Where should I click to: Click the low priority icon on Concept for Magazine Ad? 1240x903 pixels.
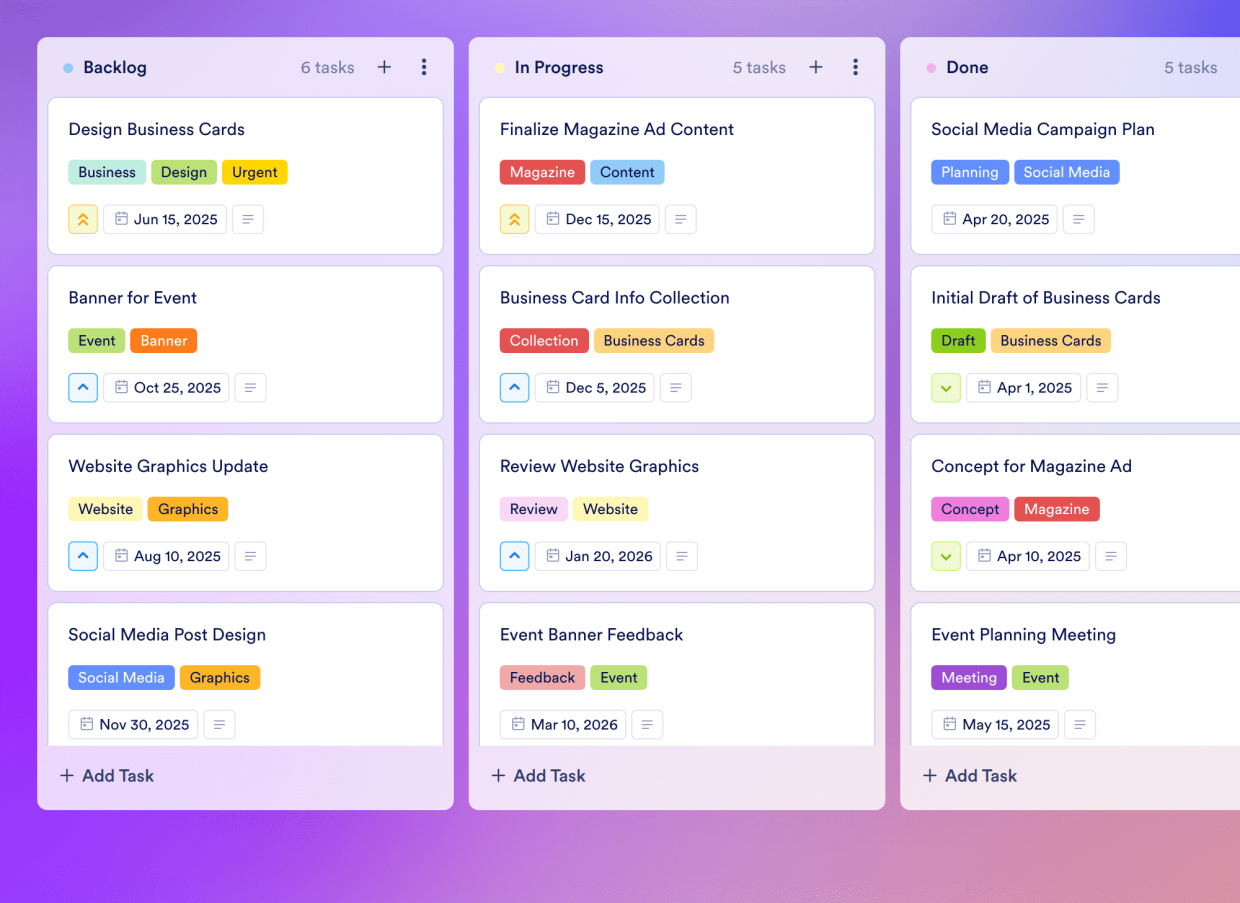pos(946,556)
